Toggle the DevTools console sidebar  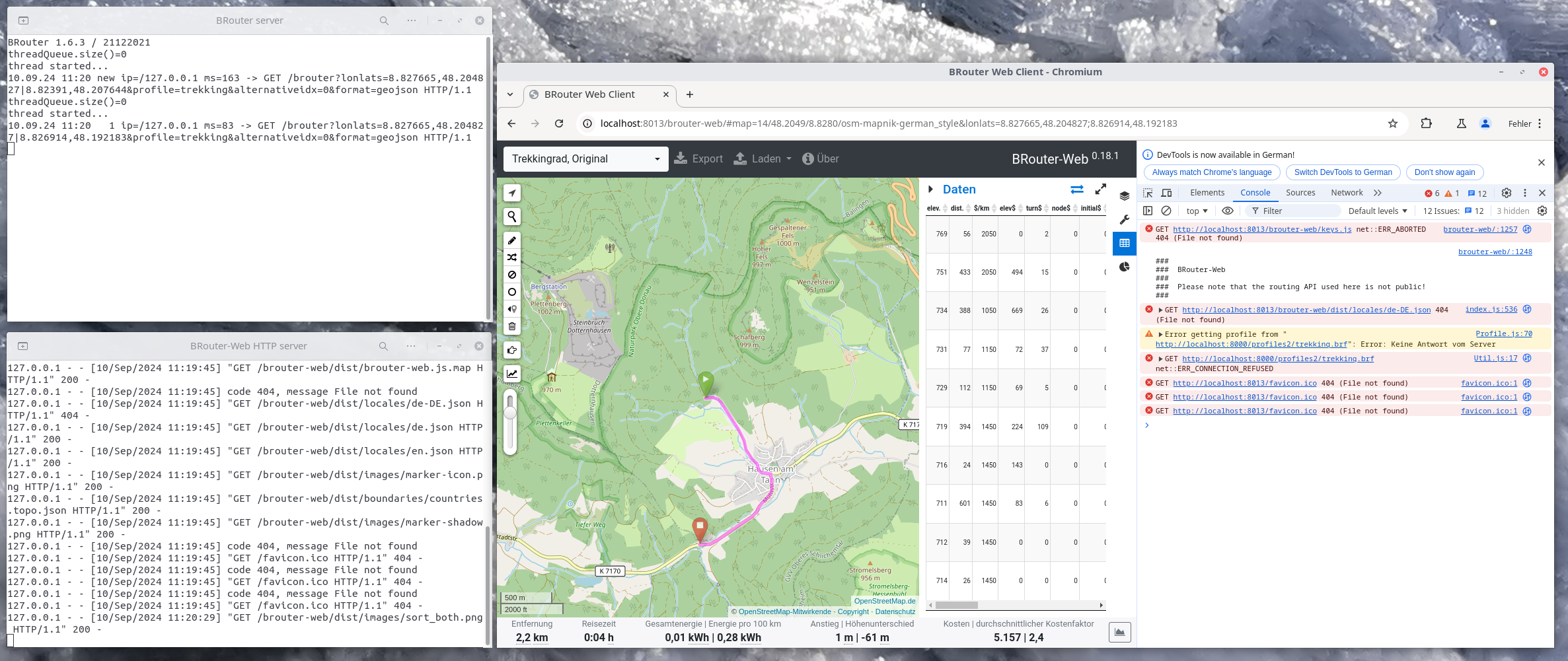(x=1148, y=211)
